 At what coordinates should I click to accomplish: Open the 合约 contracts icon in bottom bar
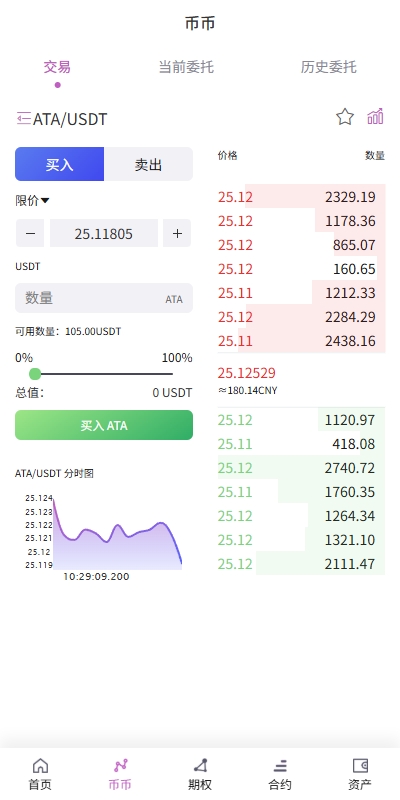click(x=280, y=765)
